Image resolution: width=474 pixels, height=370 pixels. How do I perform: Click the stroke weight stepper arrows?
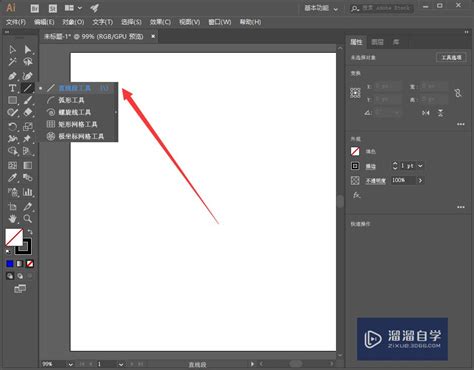(395, 166)
